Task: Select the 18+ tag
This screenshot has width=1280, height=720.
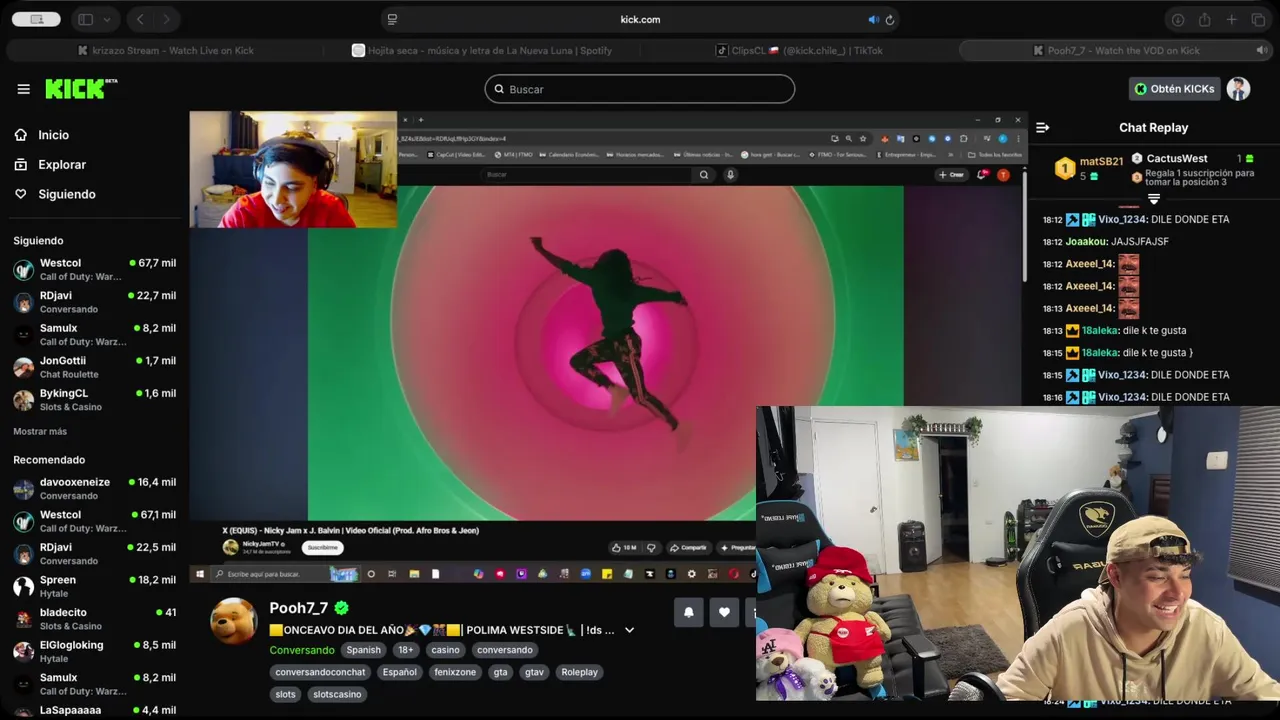Action: [x=405, y=650]
